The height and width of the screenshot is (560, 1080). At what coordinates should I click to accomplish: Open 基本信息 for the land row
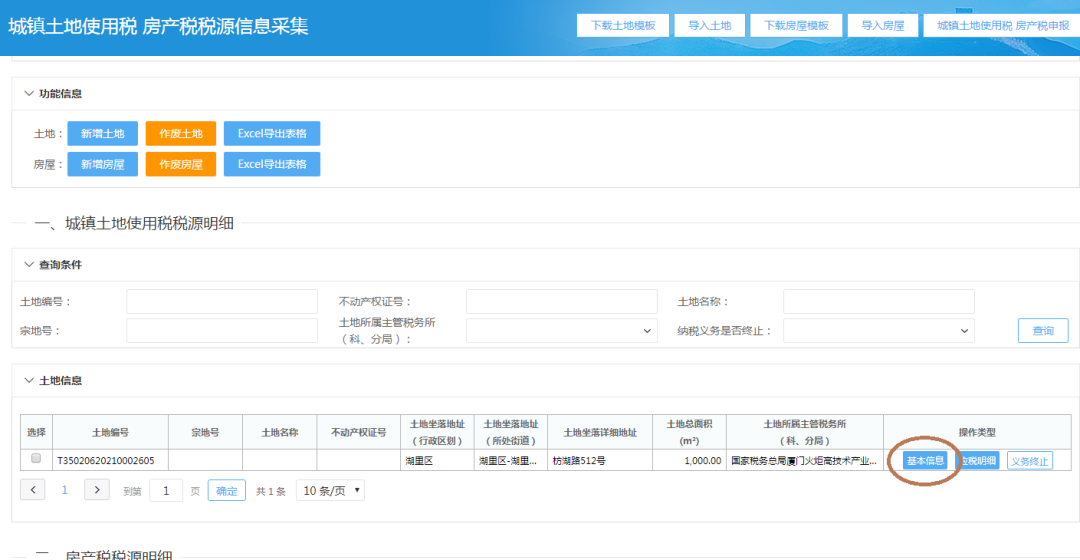coord(925,461)
